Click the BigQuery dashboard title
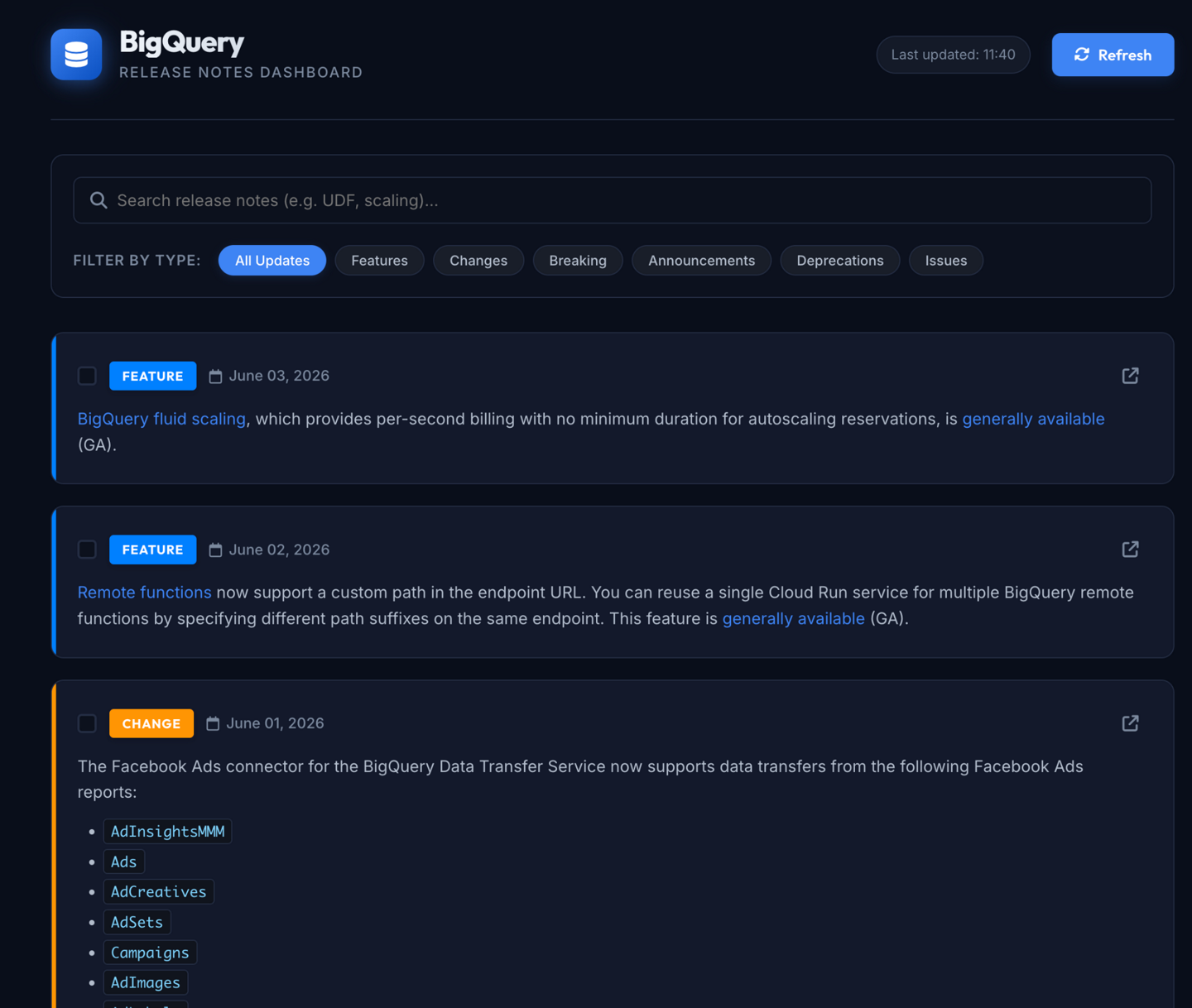1192x1008 pixels. coord(182,42)
